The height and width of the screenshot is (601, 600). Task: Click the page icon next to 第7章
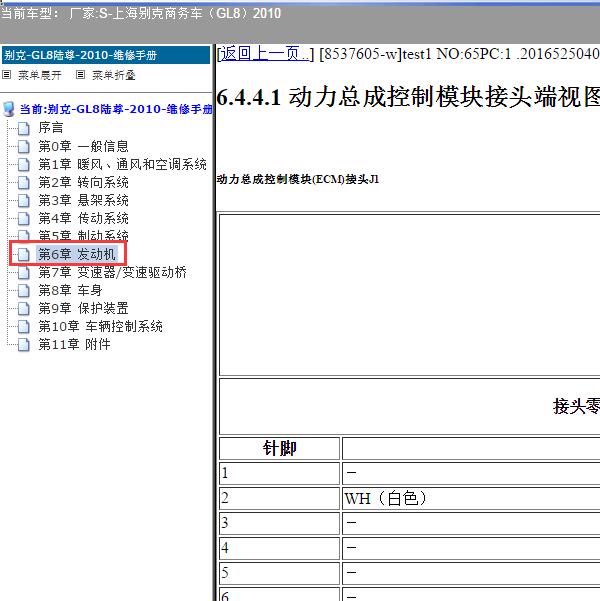click(x=24, y=273)
